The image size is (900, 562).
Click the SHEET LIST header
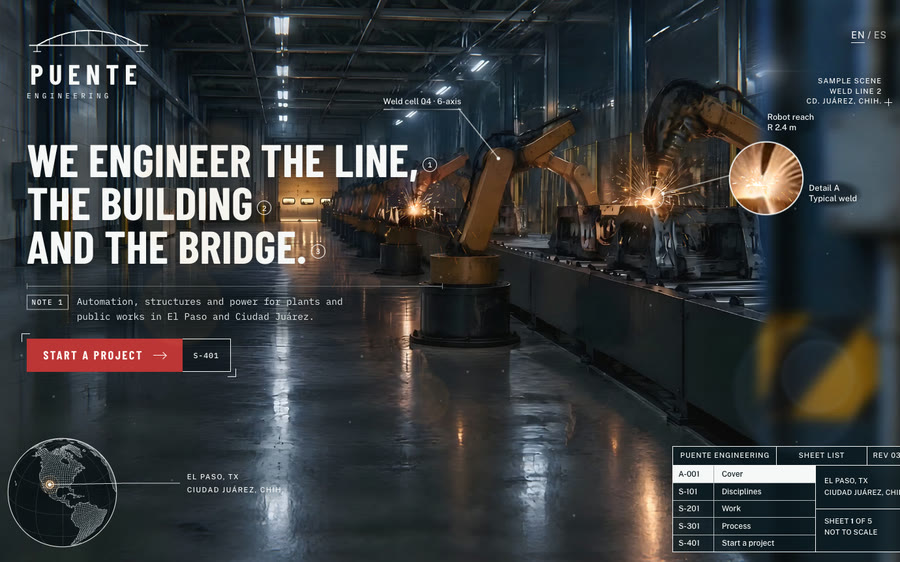coord(821,455)
